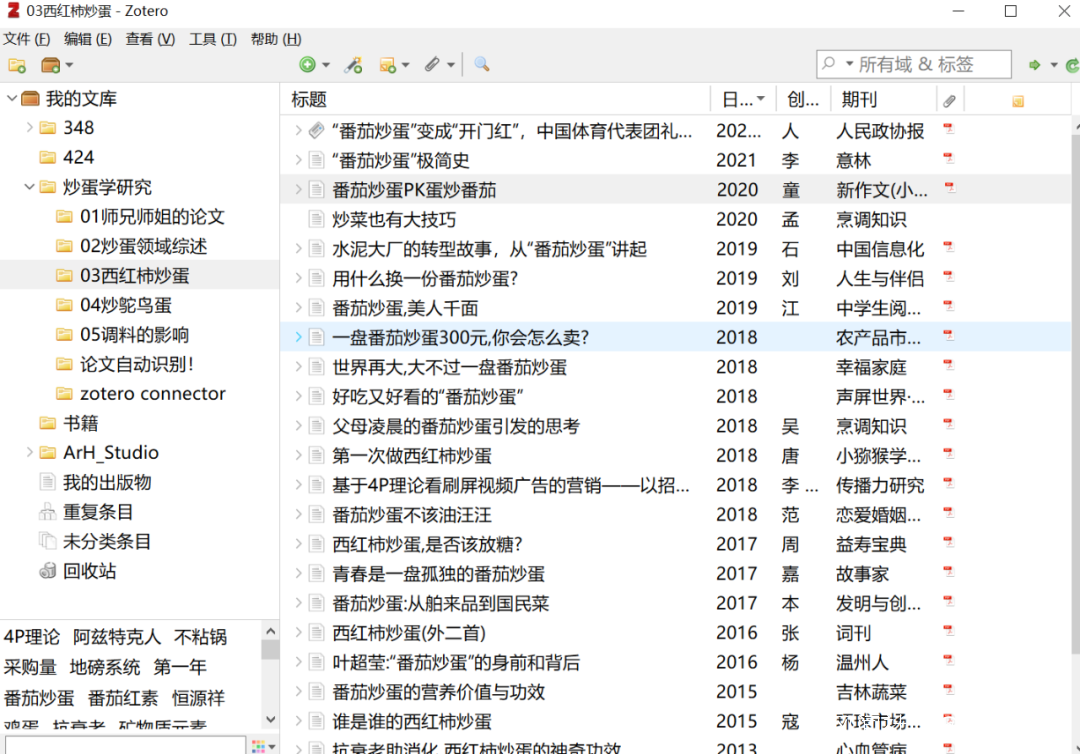
Task: Open advanced search magnifier icon
Action: 481,65
